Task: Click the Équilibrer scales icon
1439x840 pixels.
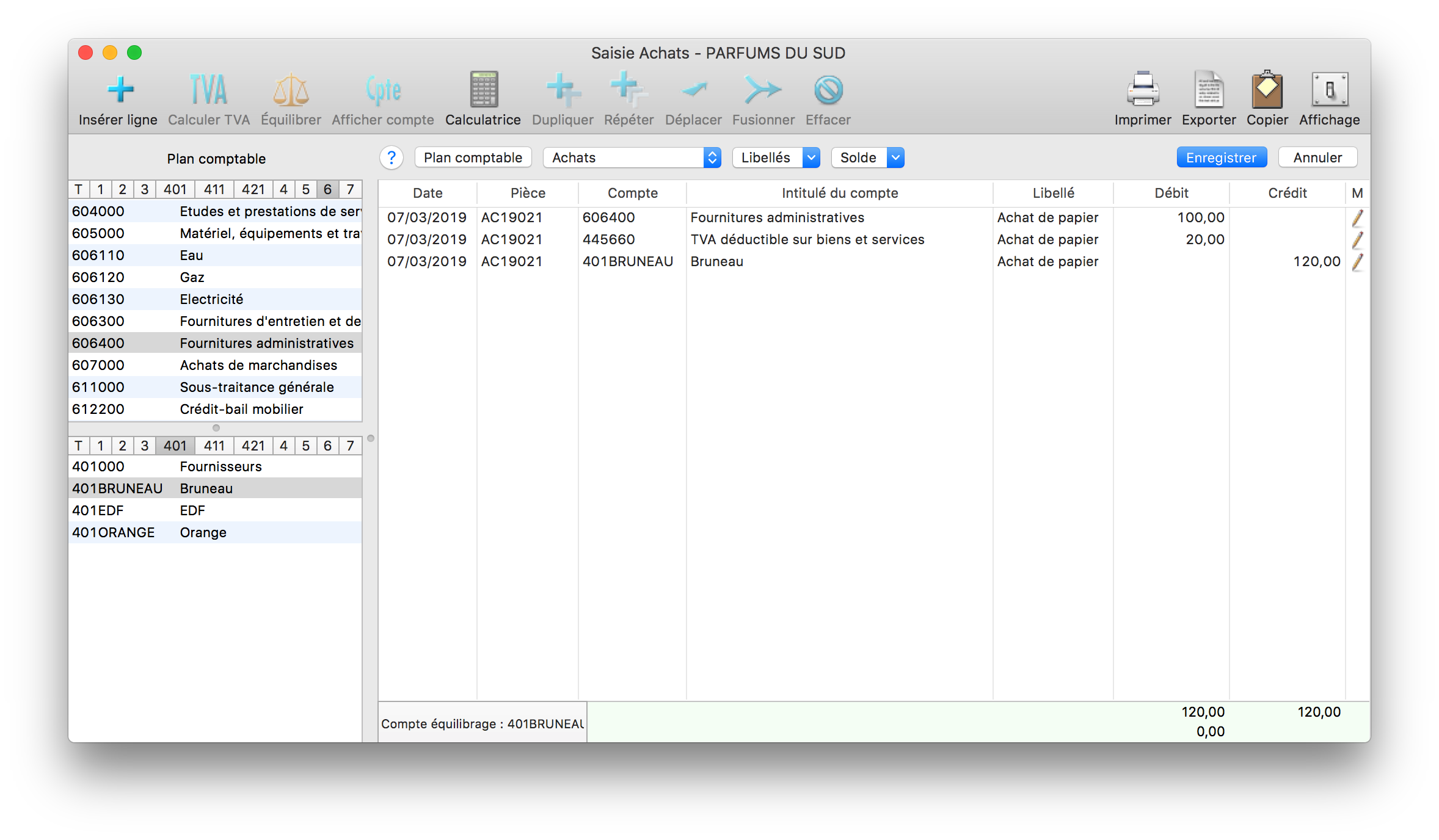Action: pyautogui.click(x=291, y=90)
